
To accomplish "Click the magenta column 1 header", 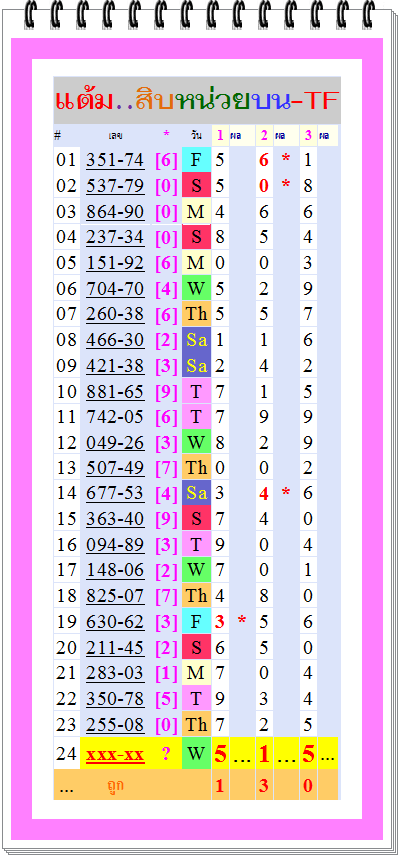I will click(220, 135).
